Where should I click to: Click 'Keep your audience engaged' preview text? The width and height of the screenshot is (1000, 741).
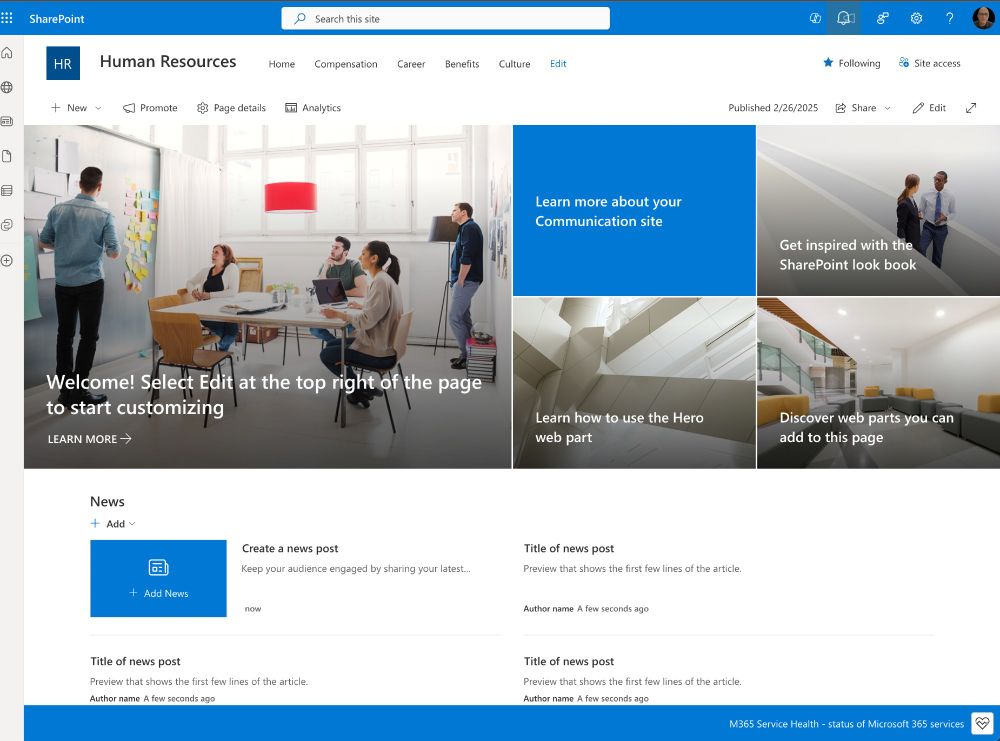[356, 568]
